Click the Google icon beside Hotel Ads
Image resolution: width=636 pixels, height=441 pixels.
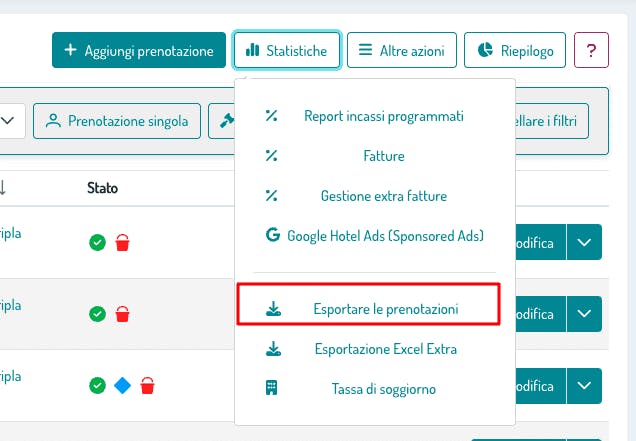tap(272, 236)
